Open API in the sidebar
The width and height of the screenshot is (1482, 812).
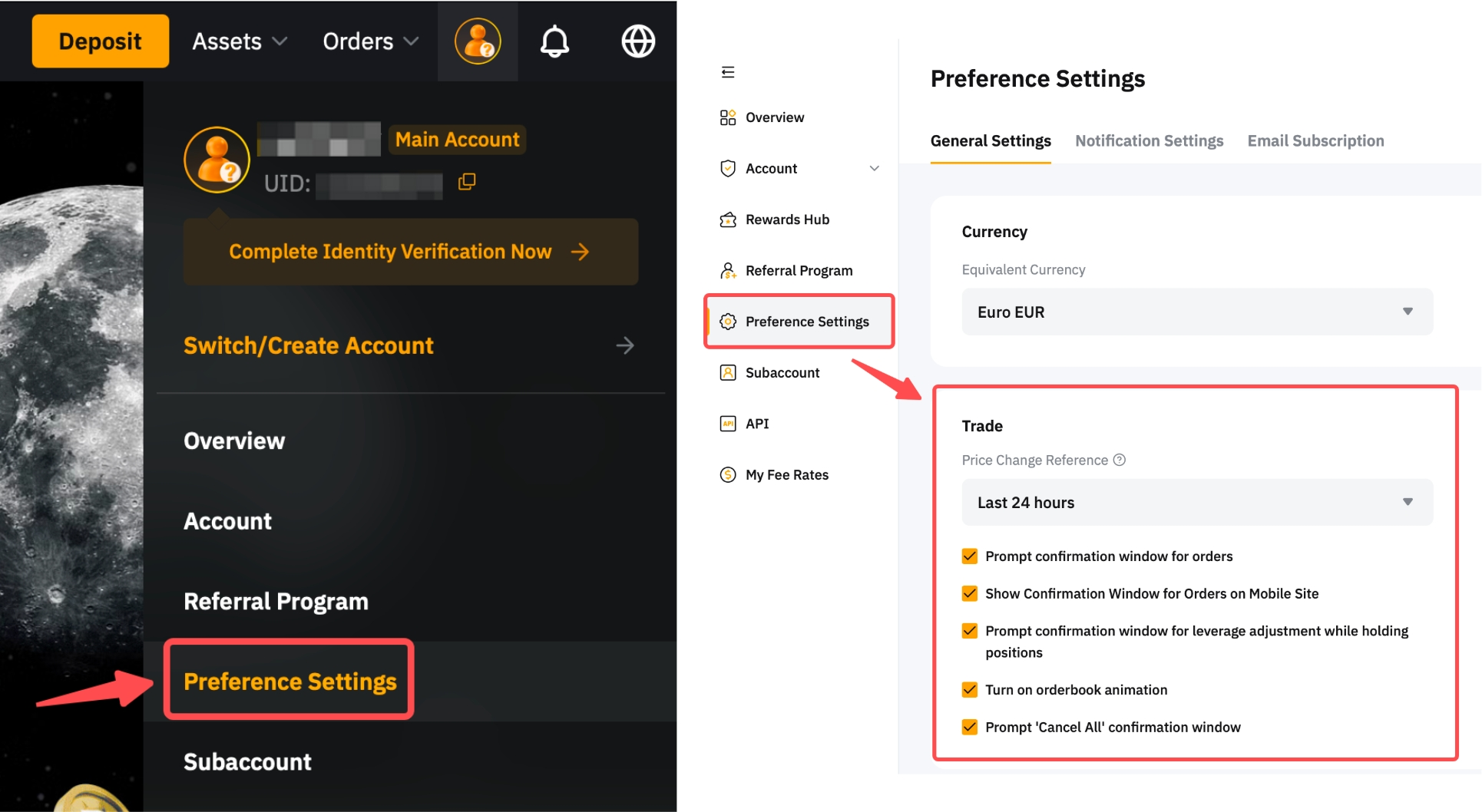(756, 424)
